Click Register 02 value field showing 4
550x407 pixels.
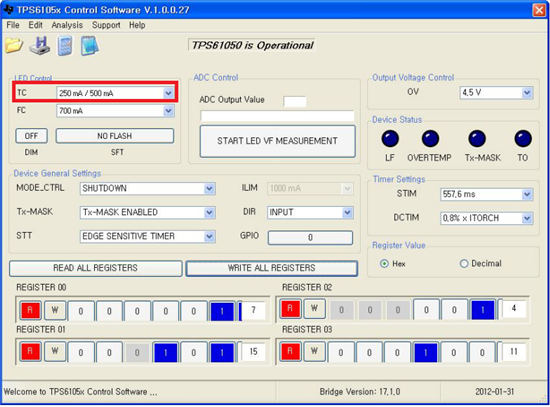[x=514, y=309]
